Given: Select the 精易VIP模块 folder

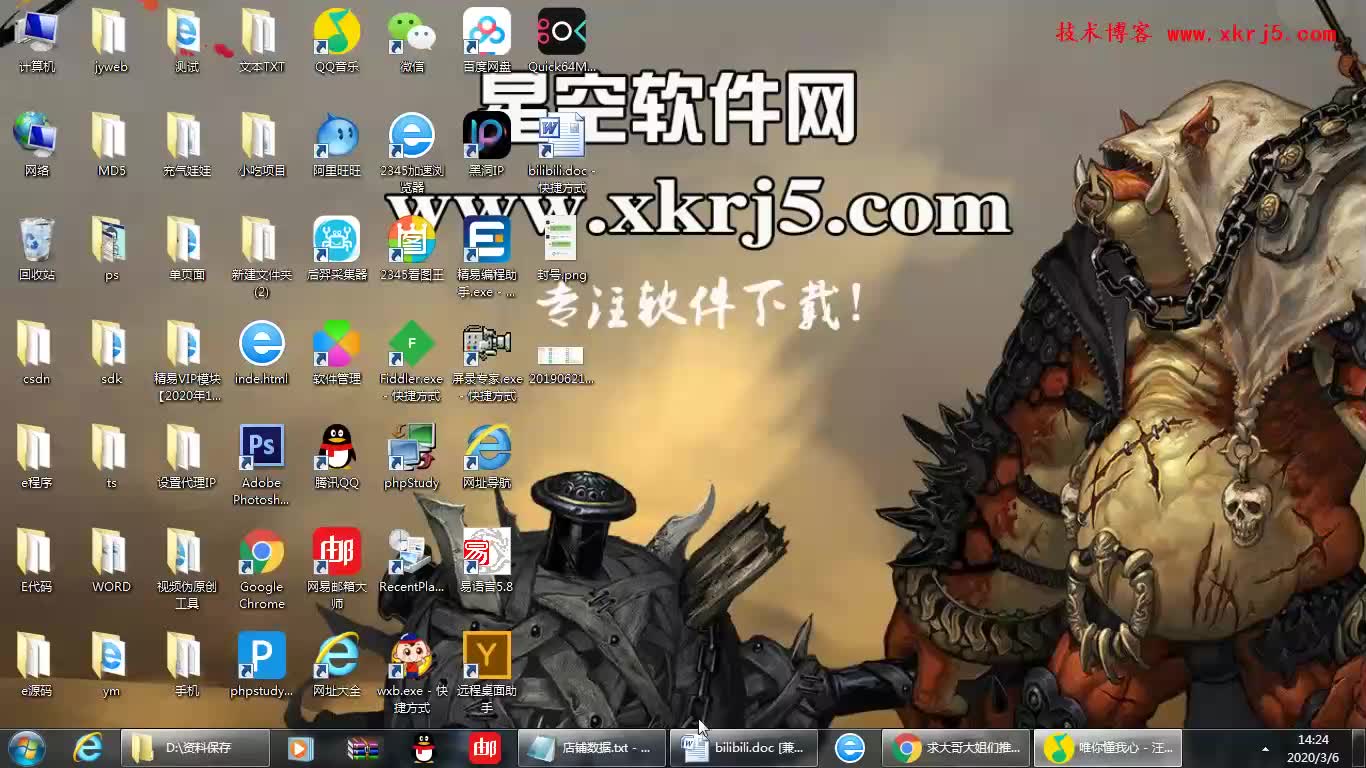Looking at the screenshot, I should point(187,361).
